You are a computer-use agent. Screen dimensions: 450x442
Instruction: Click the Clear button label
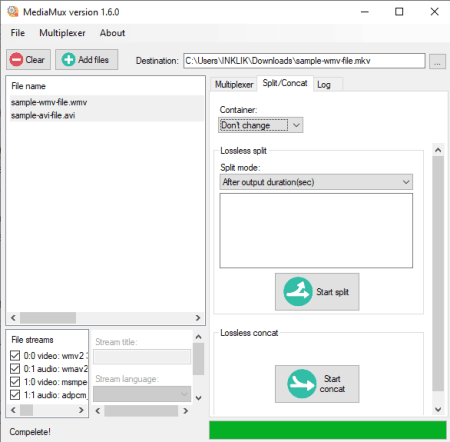(x=35, y=60)
